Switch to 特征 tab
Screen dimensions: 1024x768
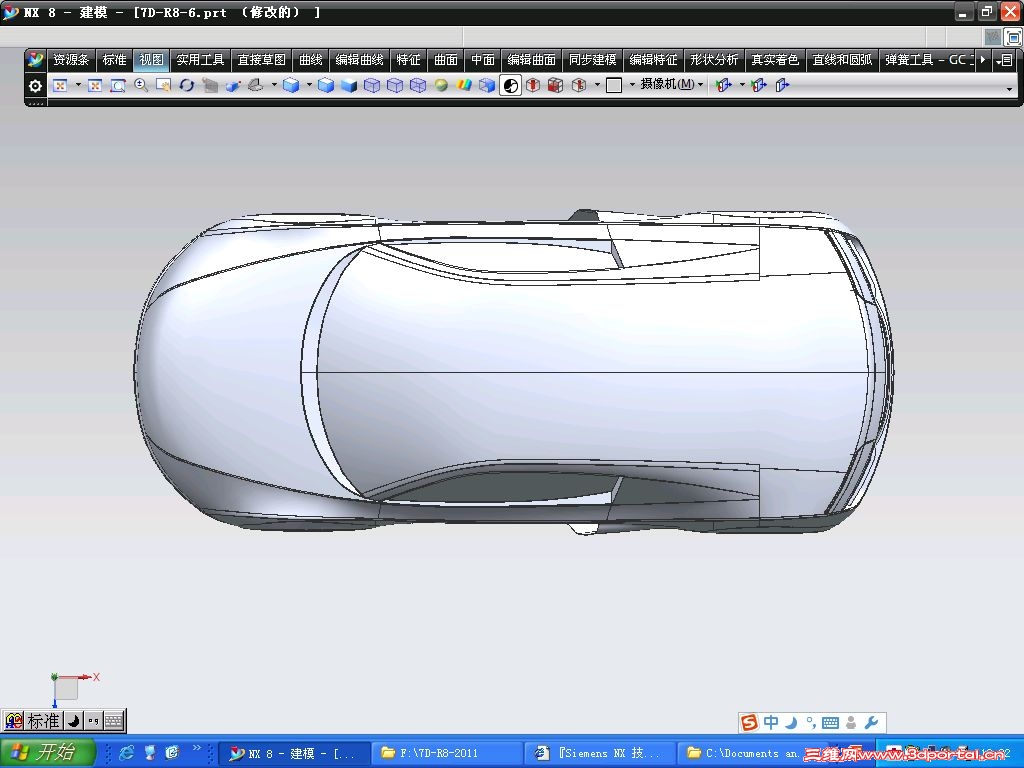tap(408, 60)
